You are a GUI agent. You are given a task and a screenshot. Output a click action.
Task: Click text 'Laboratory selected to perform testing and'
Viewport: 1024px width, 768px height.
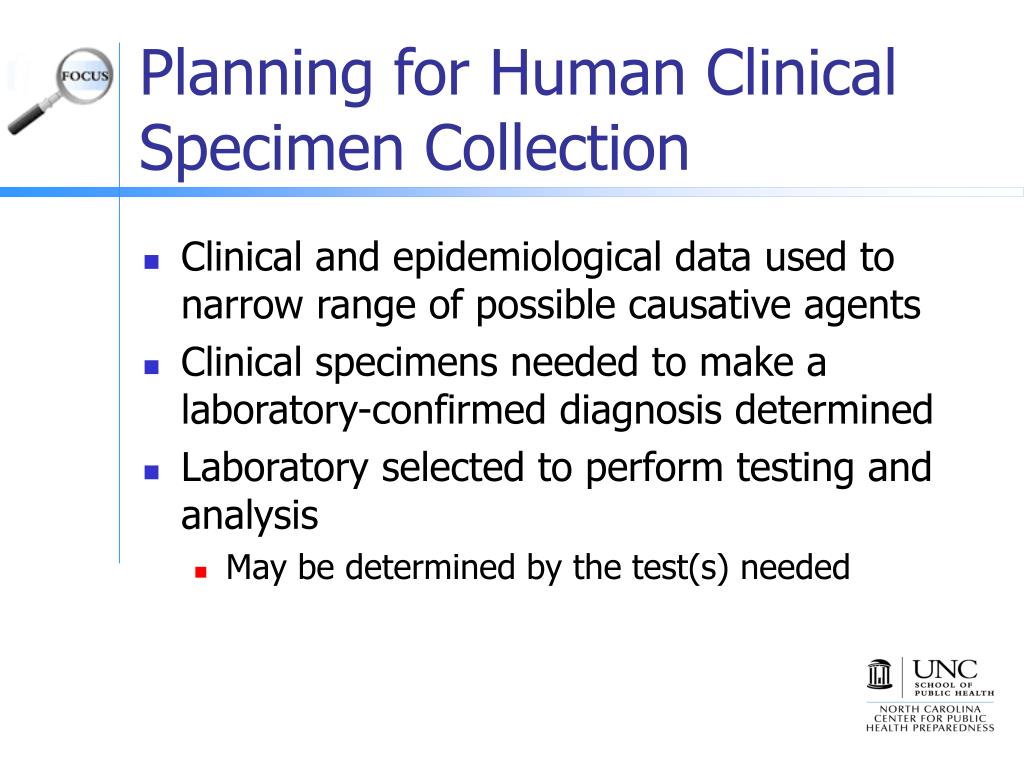(556, 468)
